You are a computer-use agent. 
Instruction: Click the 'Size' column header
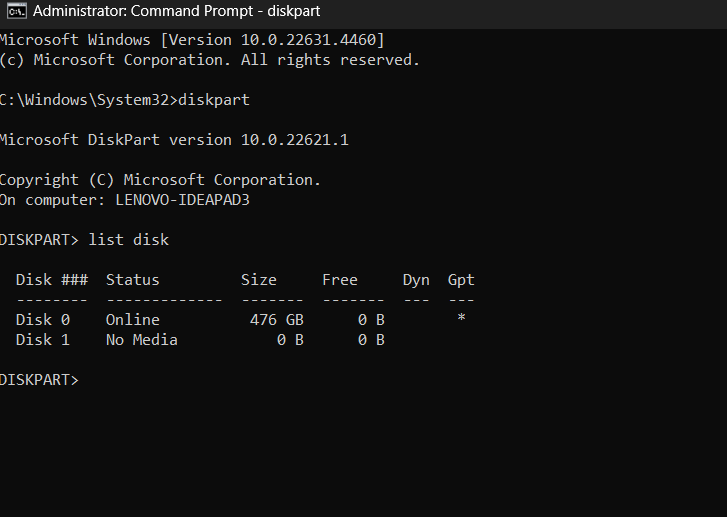point(259,280)
